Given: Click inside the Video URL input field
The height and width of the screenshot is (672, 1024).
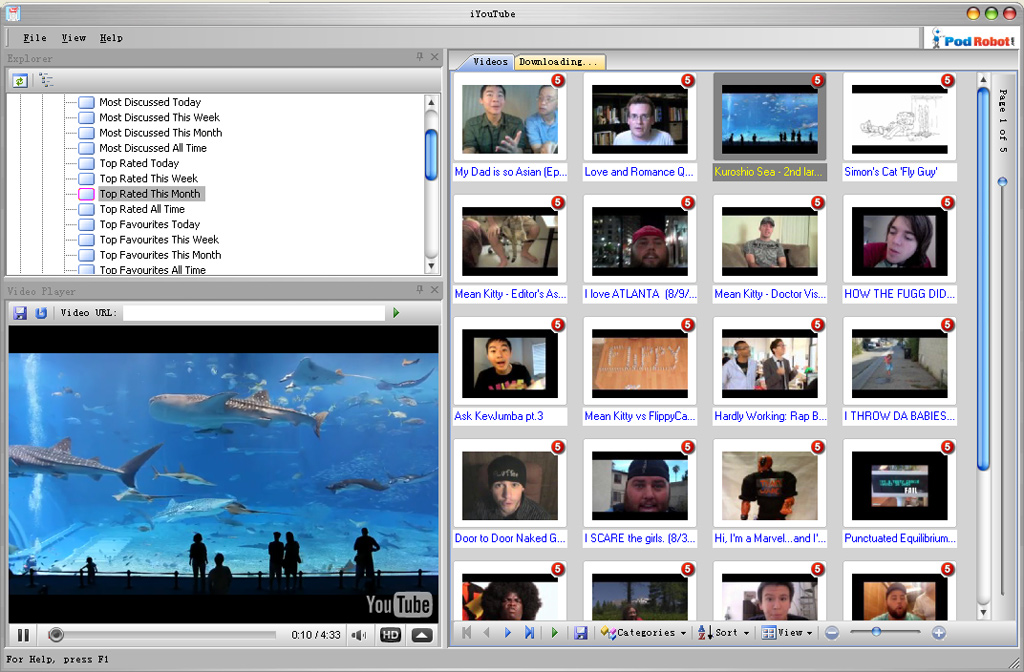Looking at the screenshot, I should point(254,313).
